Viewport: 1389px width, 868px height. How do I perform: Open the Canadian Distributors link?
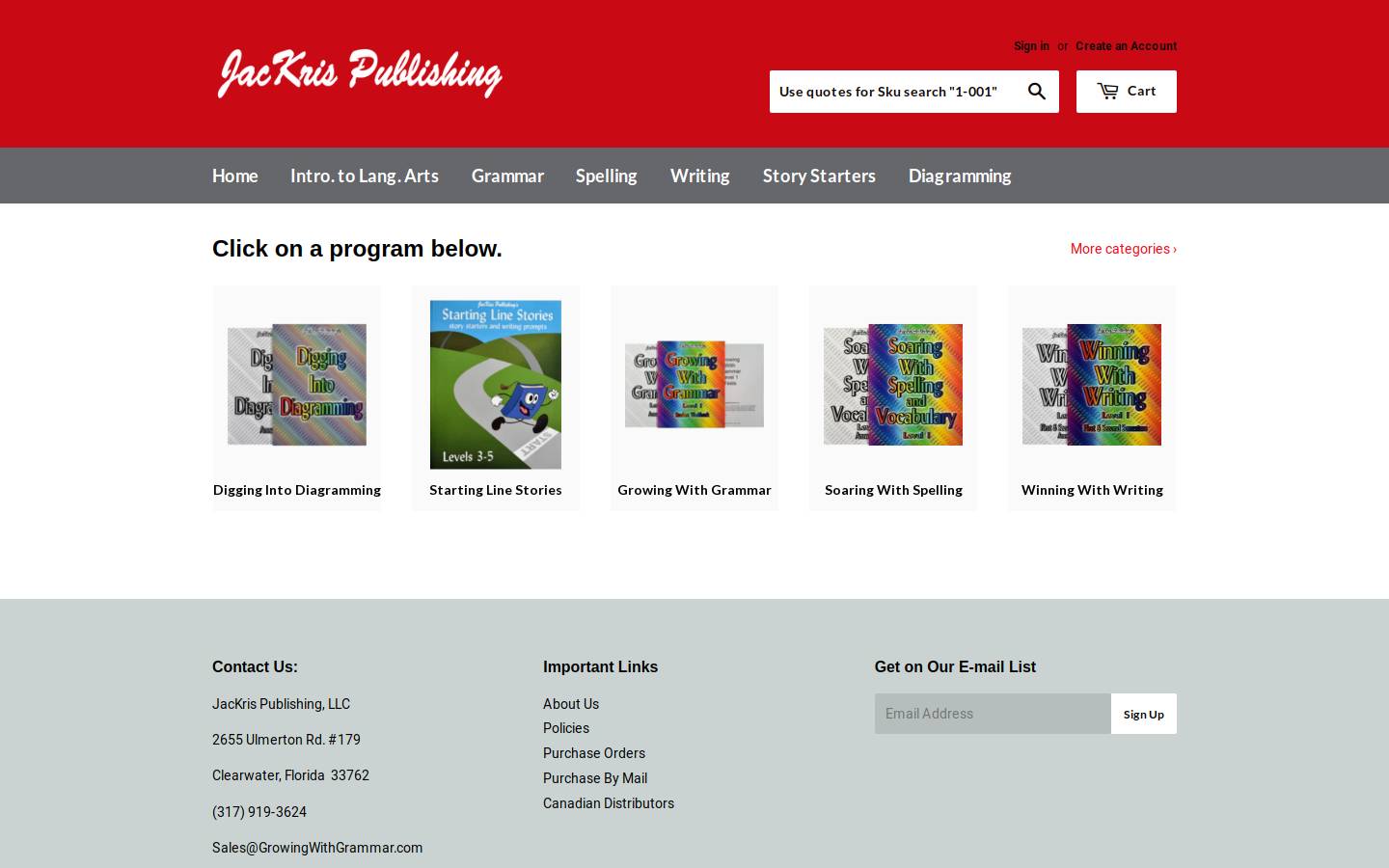[609, 803]
